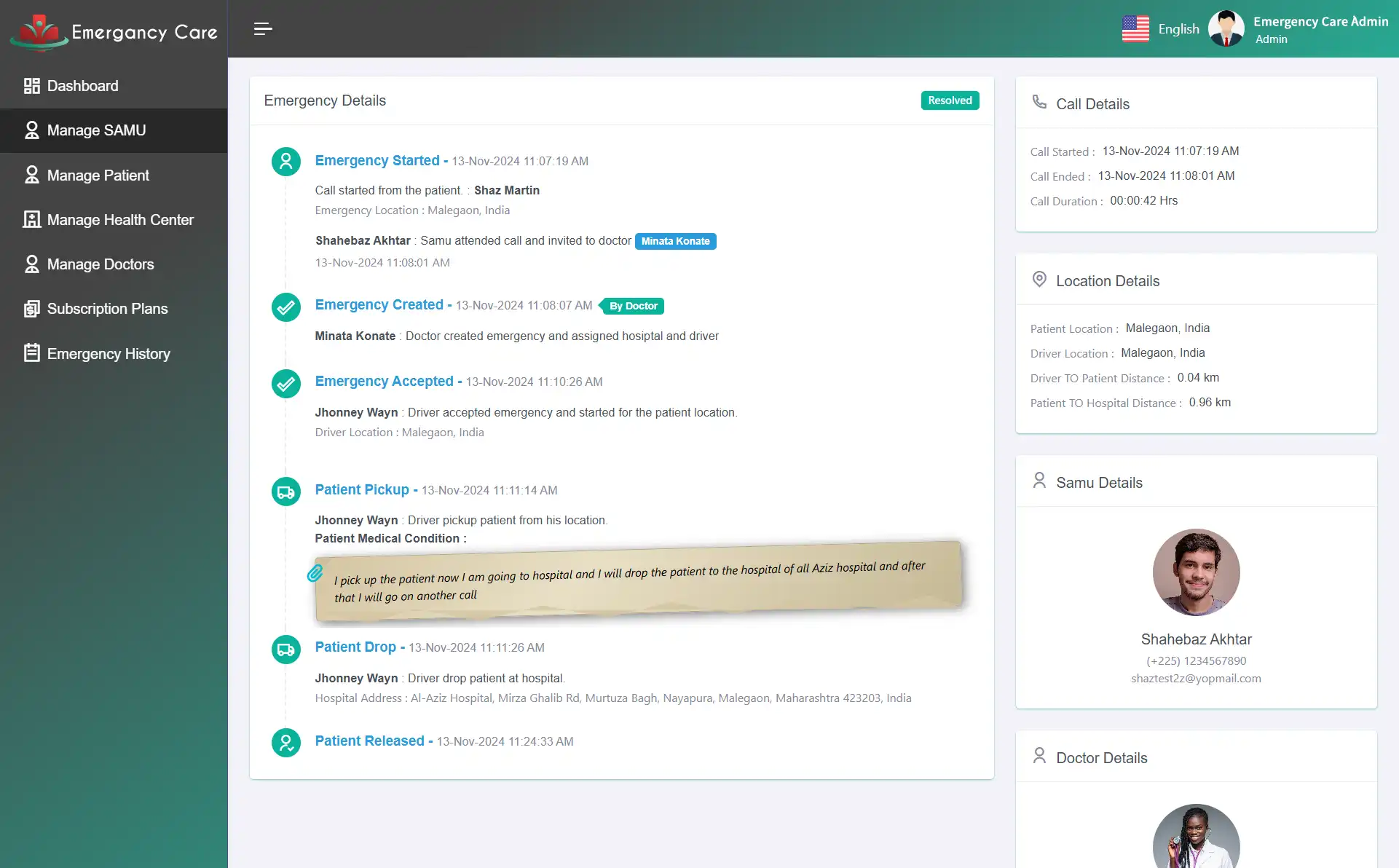Click the ambulance icon next to Patient Pickup

[x=285, y=491]
